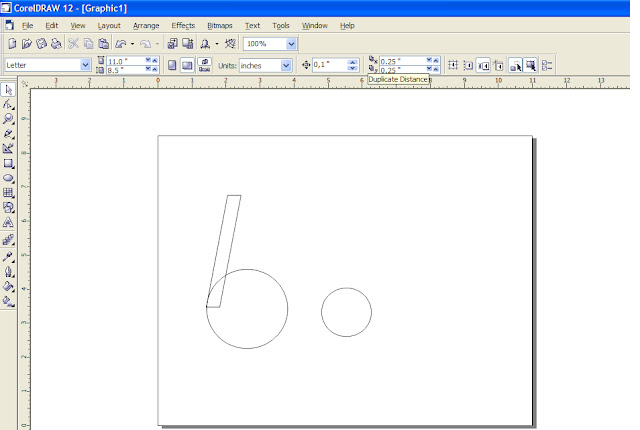Open the Options icon on property bar
The width and height of the screenshot is (640, 430).
tap(547, 65)
